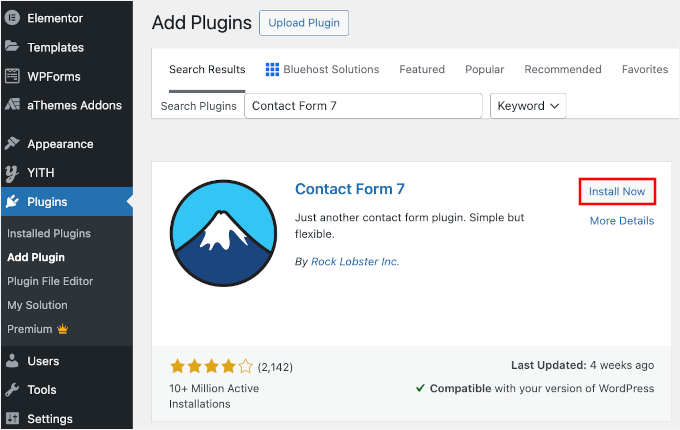Click the Tools wrench icon
Image resolution: width=680 pixels, height=430 pixels.
point(12,390)
